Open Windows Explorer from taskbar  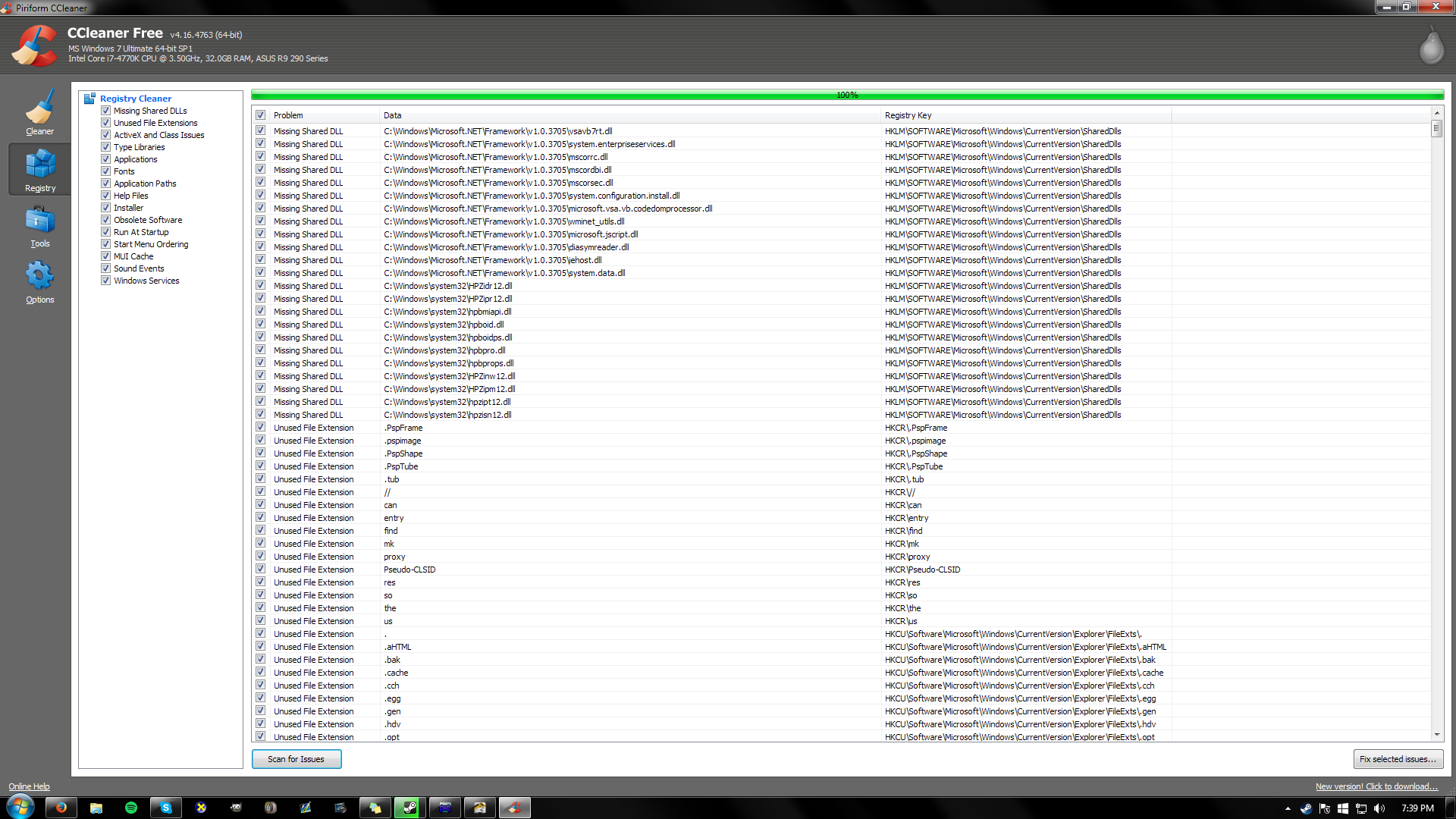[x=96, y=808]
